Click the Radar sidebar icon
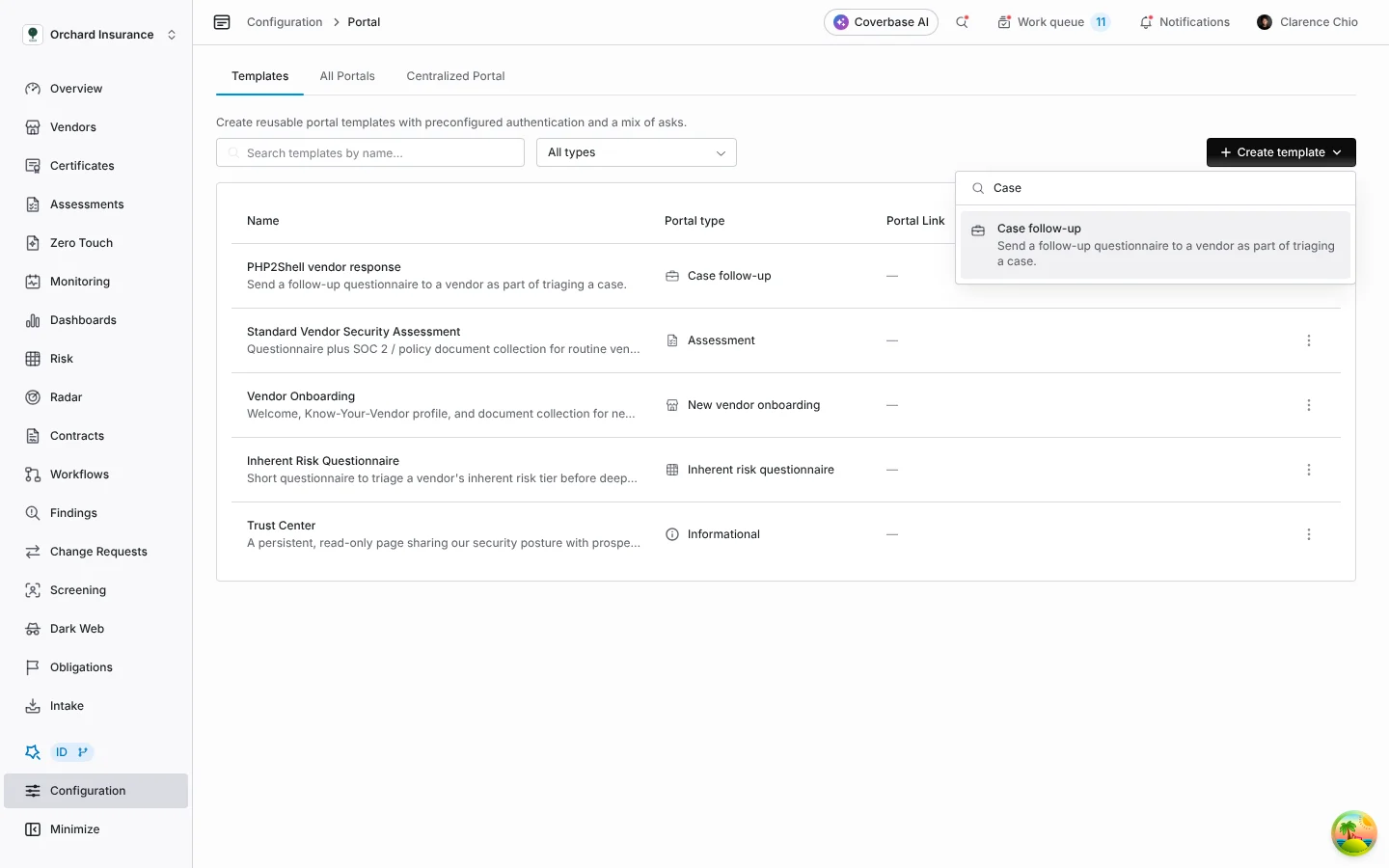1389x868 pixels. [33, 397]
